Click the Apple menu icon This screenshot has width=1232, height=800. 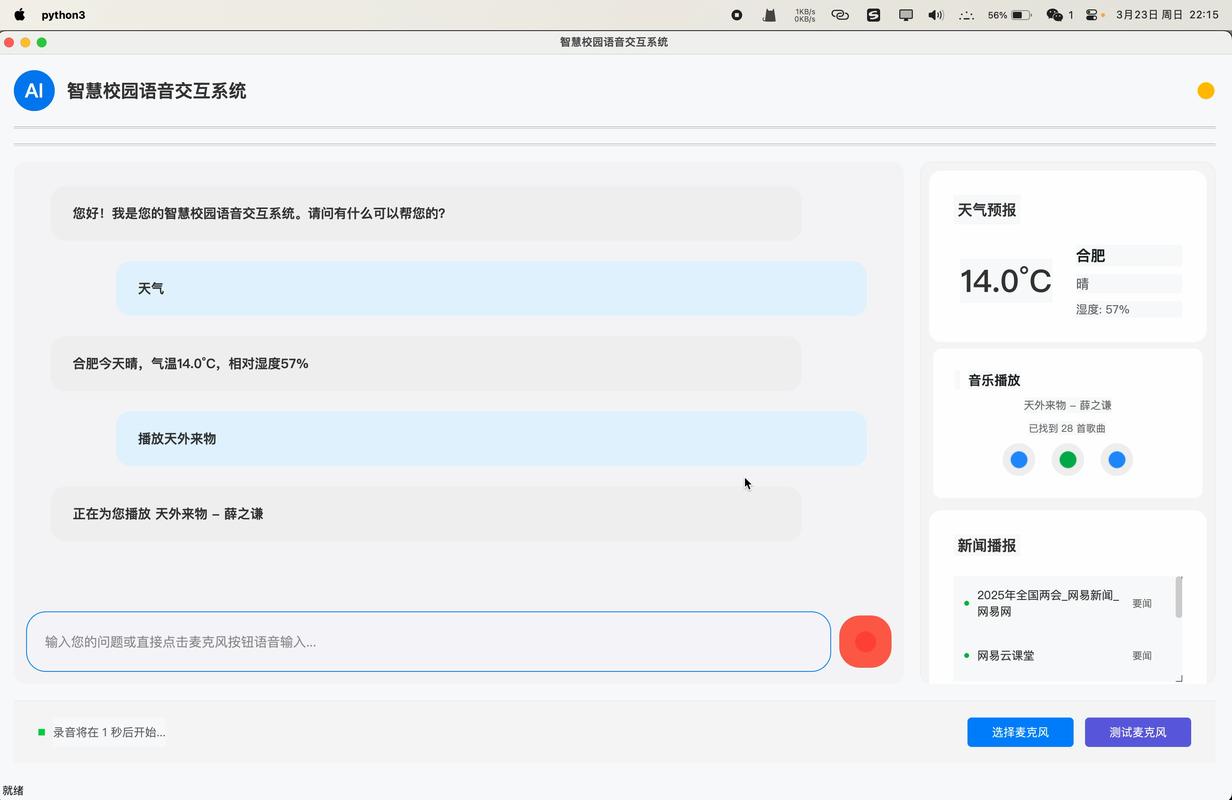tap(19, 15)
